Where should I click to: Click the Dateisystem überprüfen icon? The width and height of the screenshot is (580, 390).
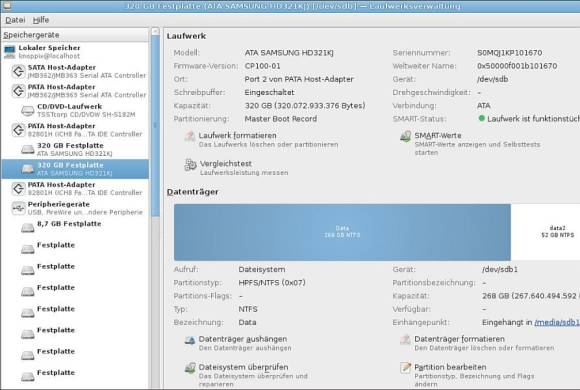pos(190,368)
